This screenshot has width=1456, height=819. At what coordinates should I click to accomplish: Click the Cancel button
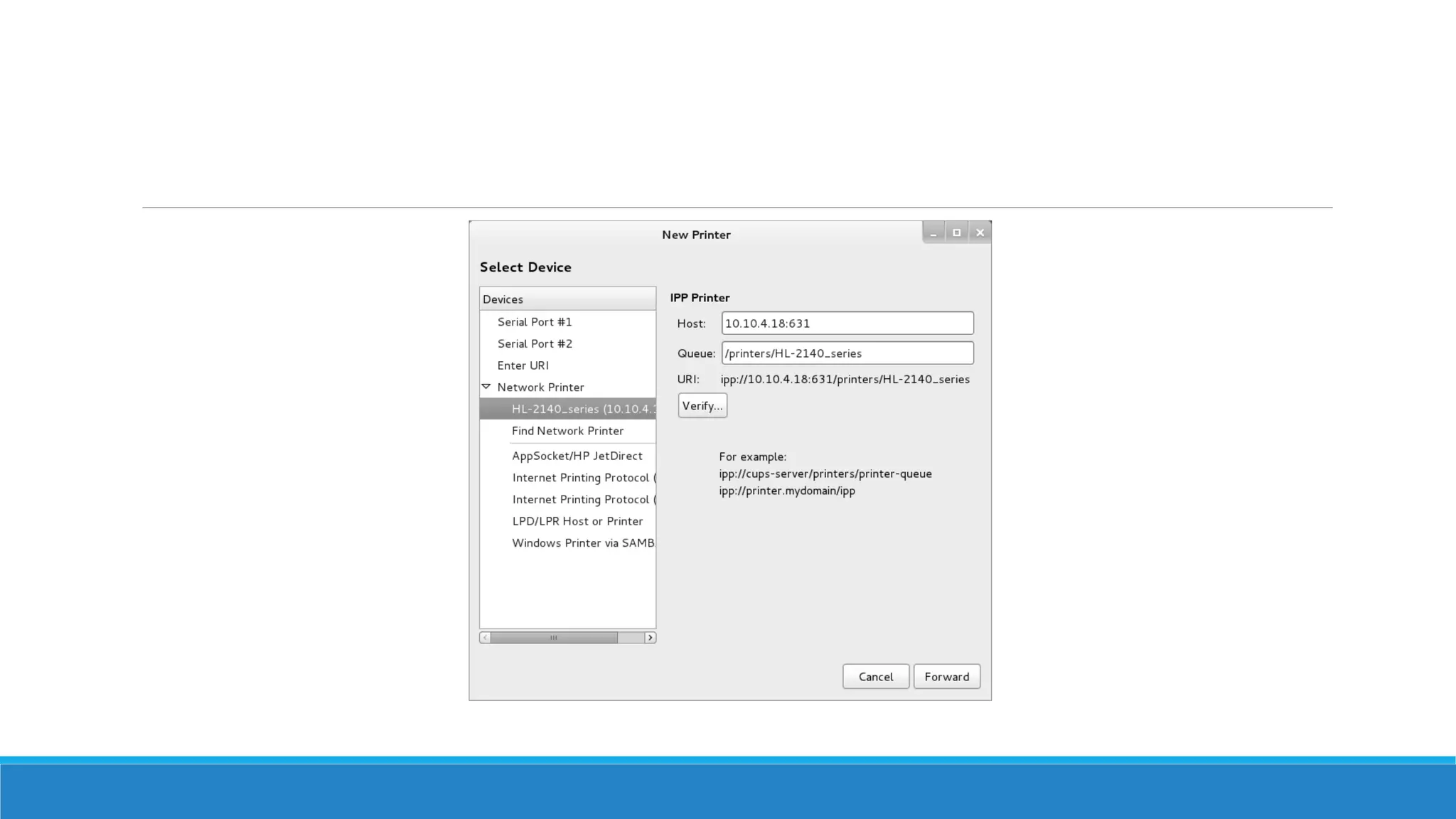point(875,677)
